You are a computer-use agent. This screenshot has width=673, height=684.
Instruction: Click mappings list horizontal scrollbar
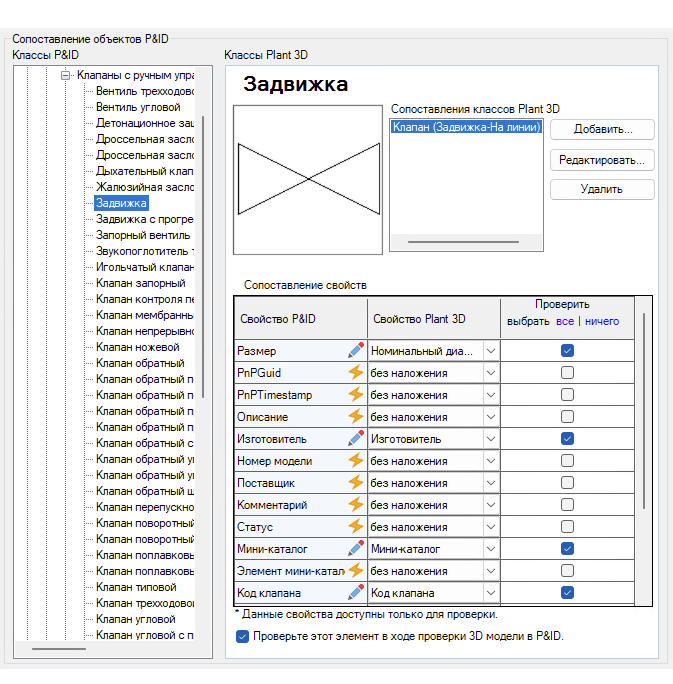[x=463, y=242]
